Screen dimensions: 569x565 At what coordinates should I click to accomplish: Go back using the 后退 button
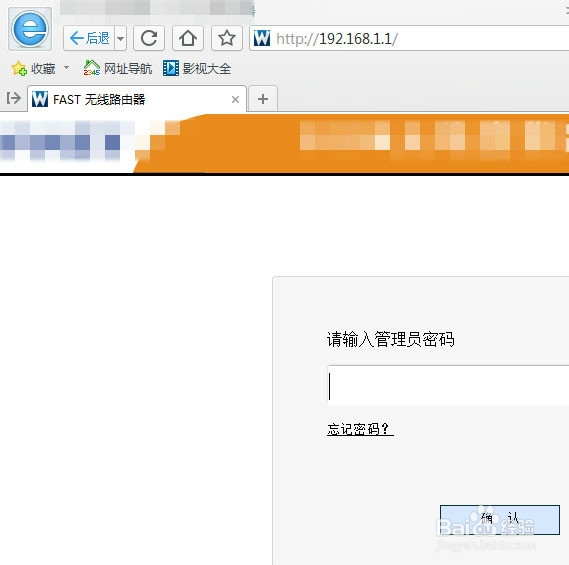click(x=89, y=38)
